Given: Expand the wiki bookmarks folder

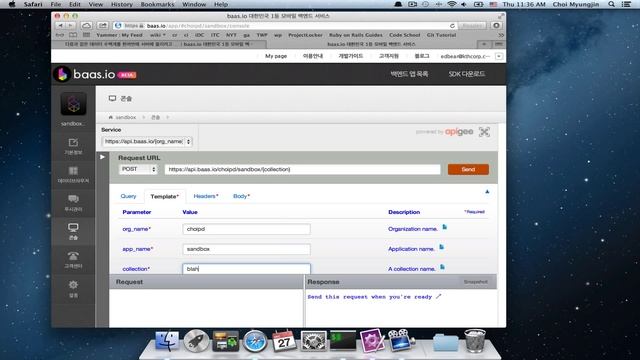Looking at the screenshot, I should (157, 35).
